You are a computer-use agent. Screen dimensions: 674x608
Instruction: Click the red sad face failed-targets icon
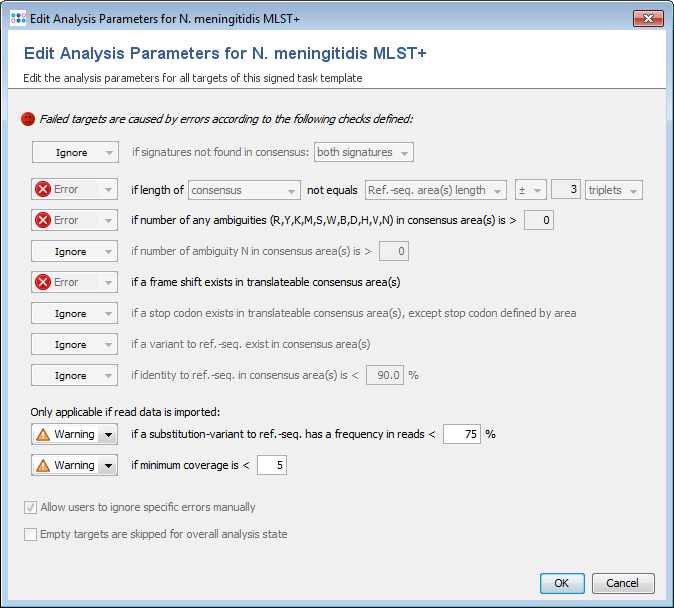pos(28,118)
